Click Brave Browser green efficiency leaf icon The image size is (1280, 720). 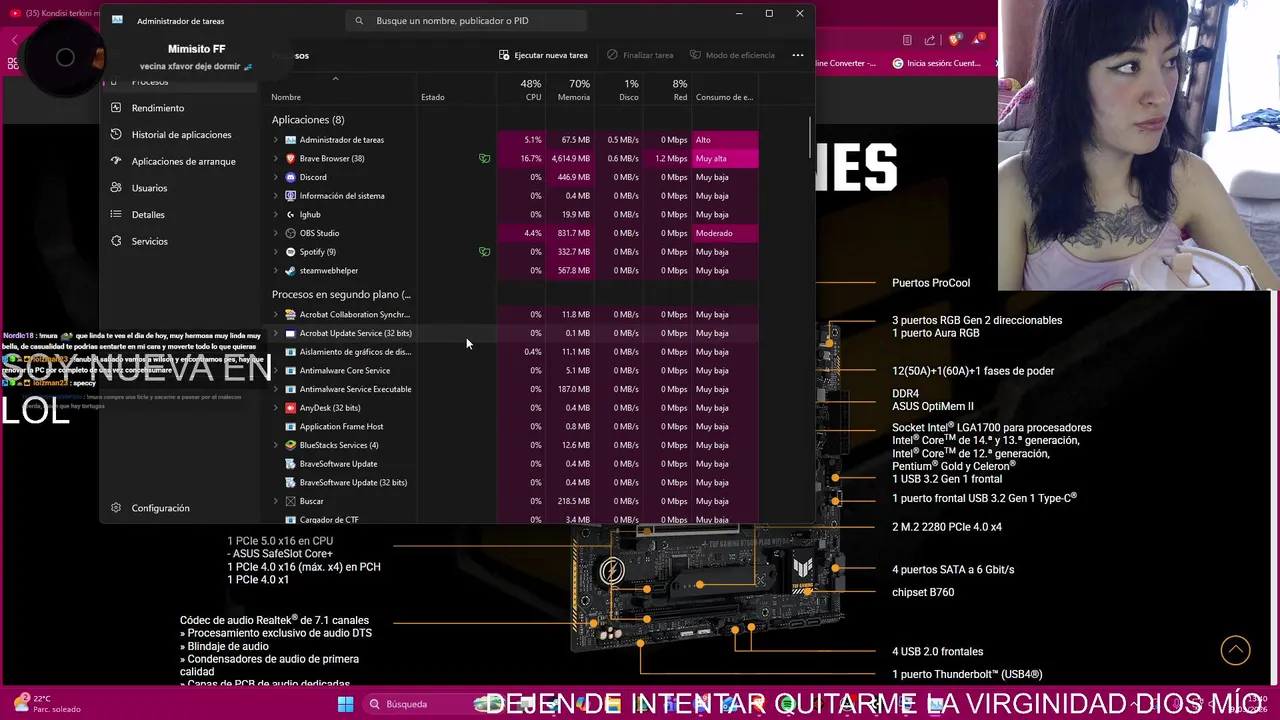484,158
